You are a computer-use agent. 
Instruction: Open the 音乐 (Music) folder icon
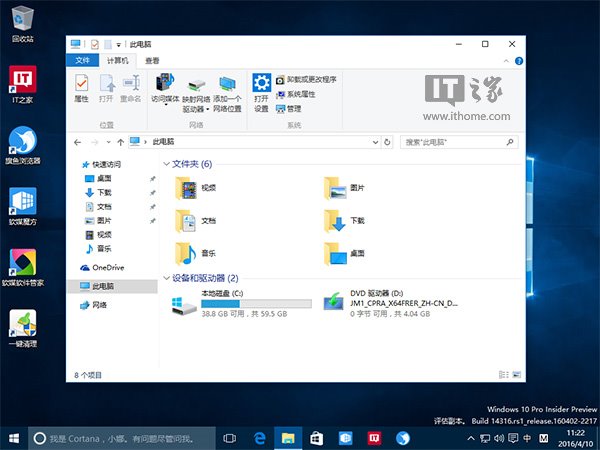[185, 253]
